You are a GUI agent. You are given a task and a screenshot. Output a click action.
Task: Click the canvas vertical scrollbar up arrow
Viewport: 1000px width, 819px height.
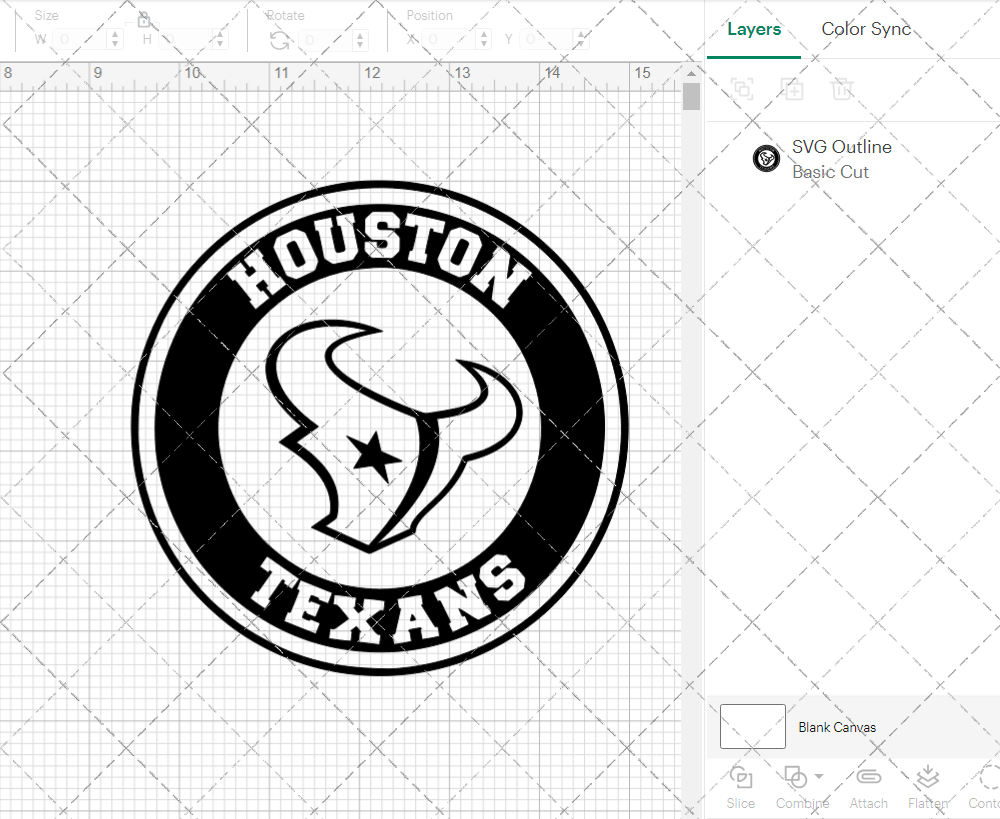(x=691, y=73)
